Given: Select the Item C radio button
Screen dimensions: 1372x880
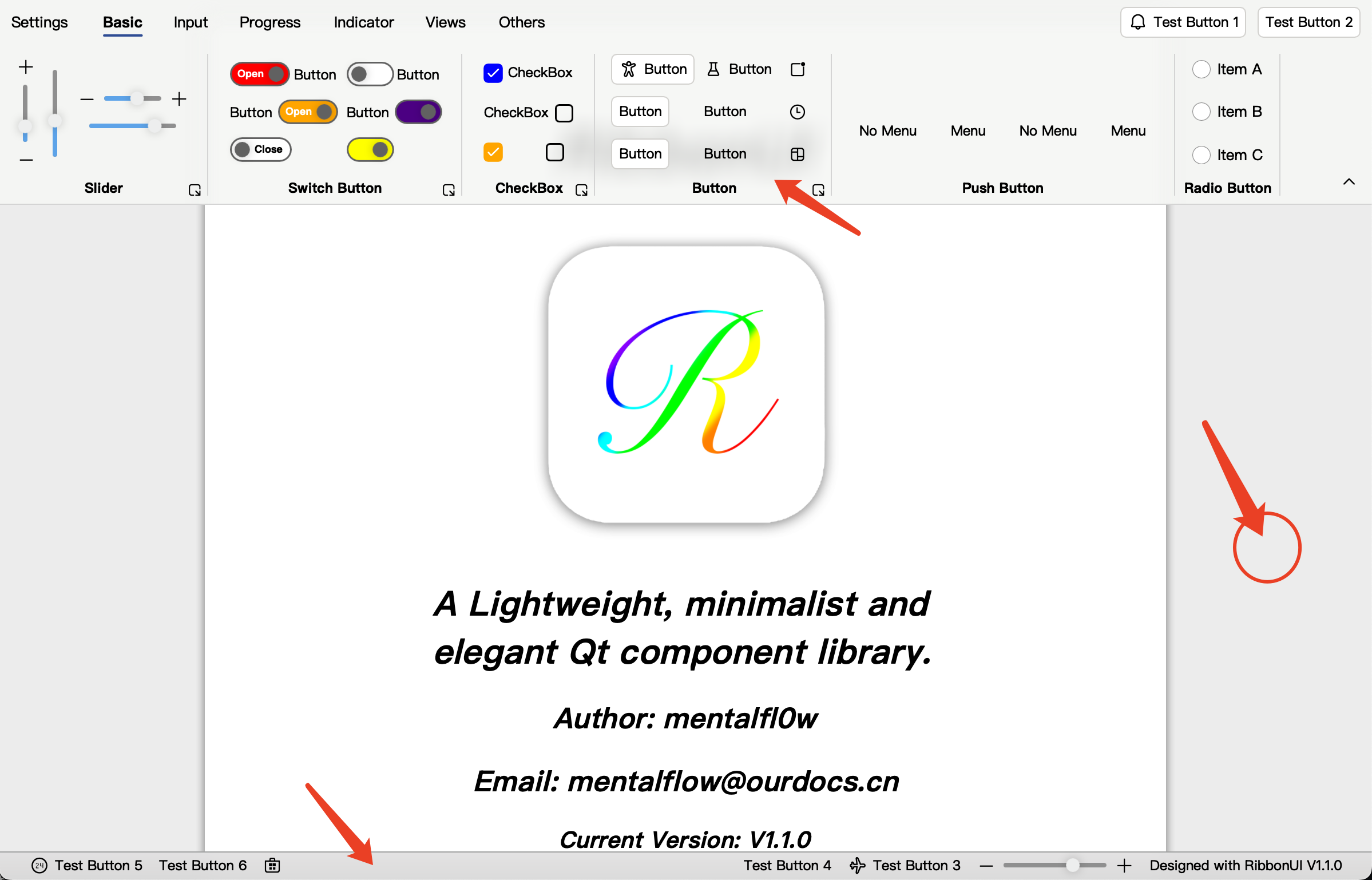Looking at the screenshot, I should click(x=1201, y=153).
